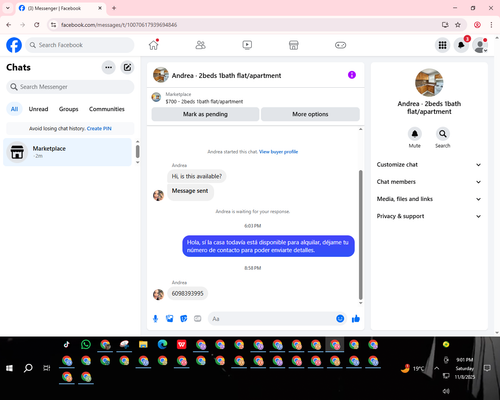
Task: Click the chat list scrollbar thumb
Action: click(137, 152)
